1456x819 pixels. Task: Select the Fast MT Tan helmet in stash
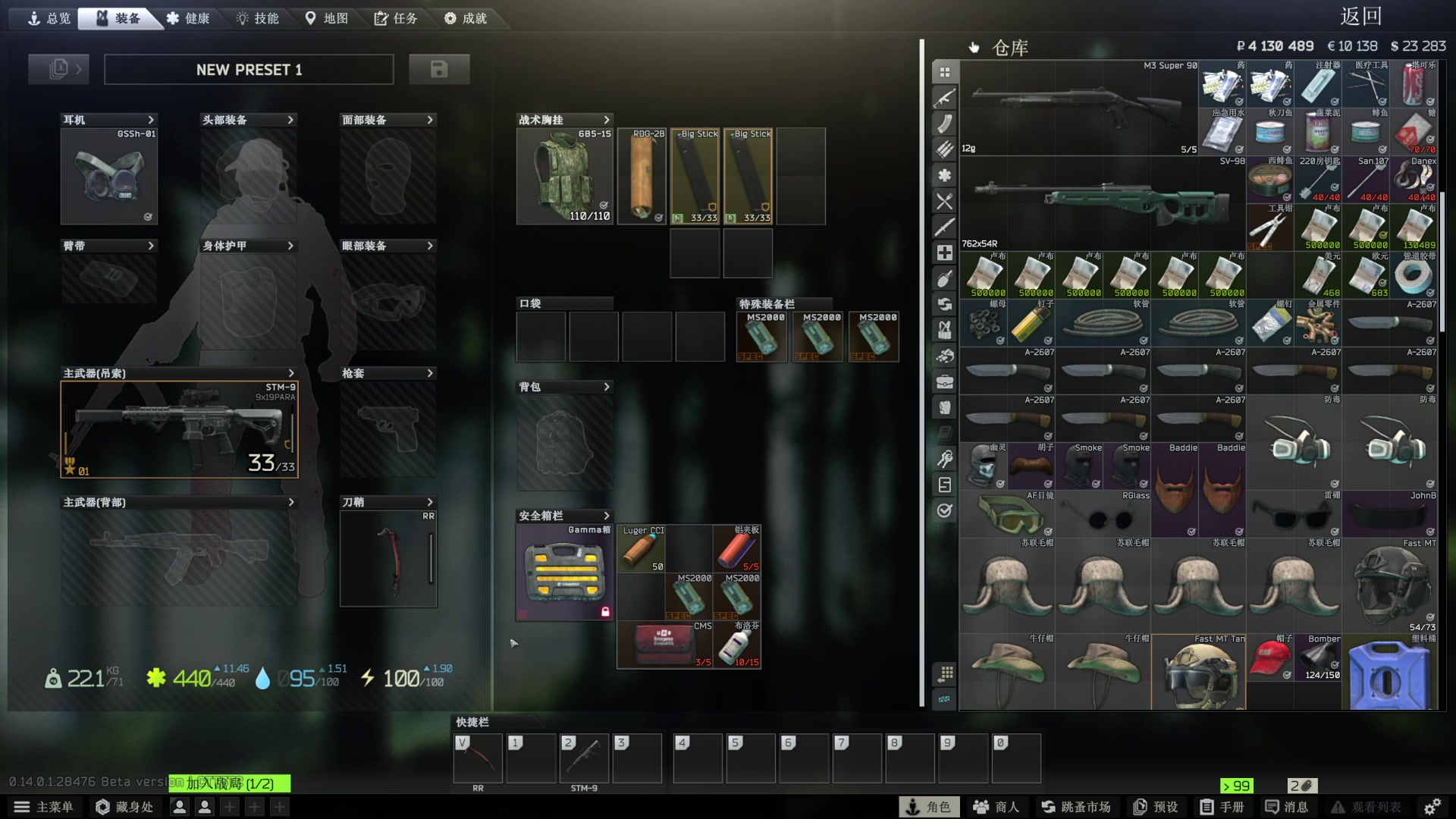pos(1199,672)
